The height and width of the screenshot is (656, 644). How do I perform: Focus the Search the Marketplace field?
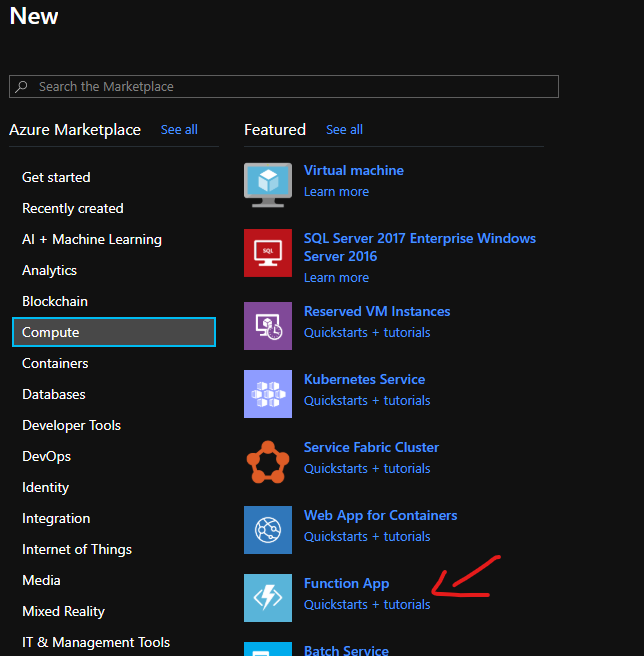(290, 87)
